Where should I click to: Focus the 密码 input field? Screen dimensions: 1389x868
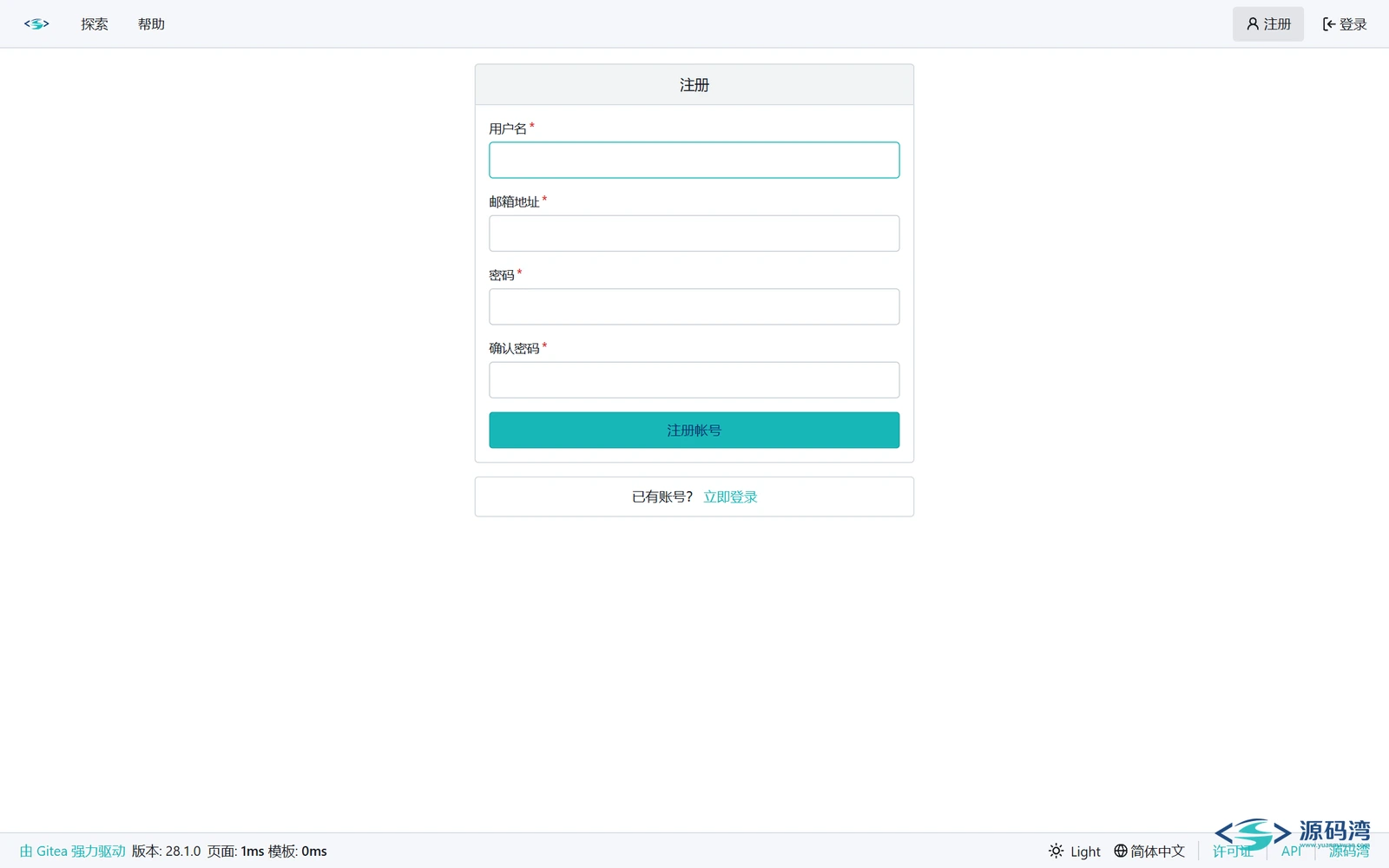(694, 306)
